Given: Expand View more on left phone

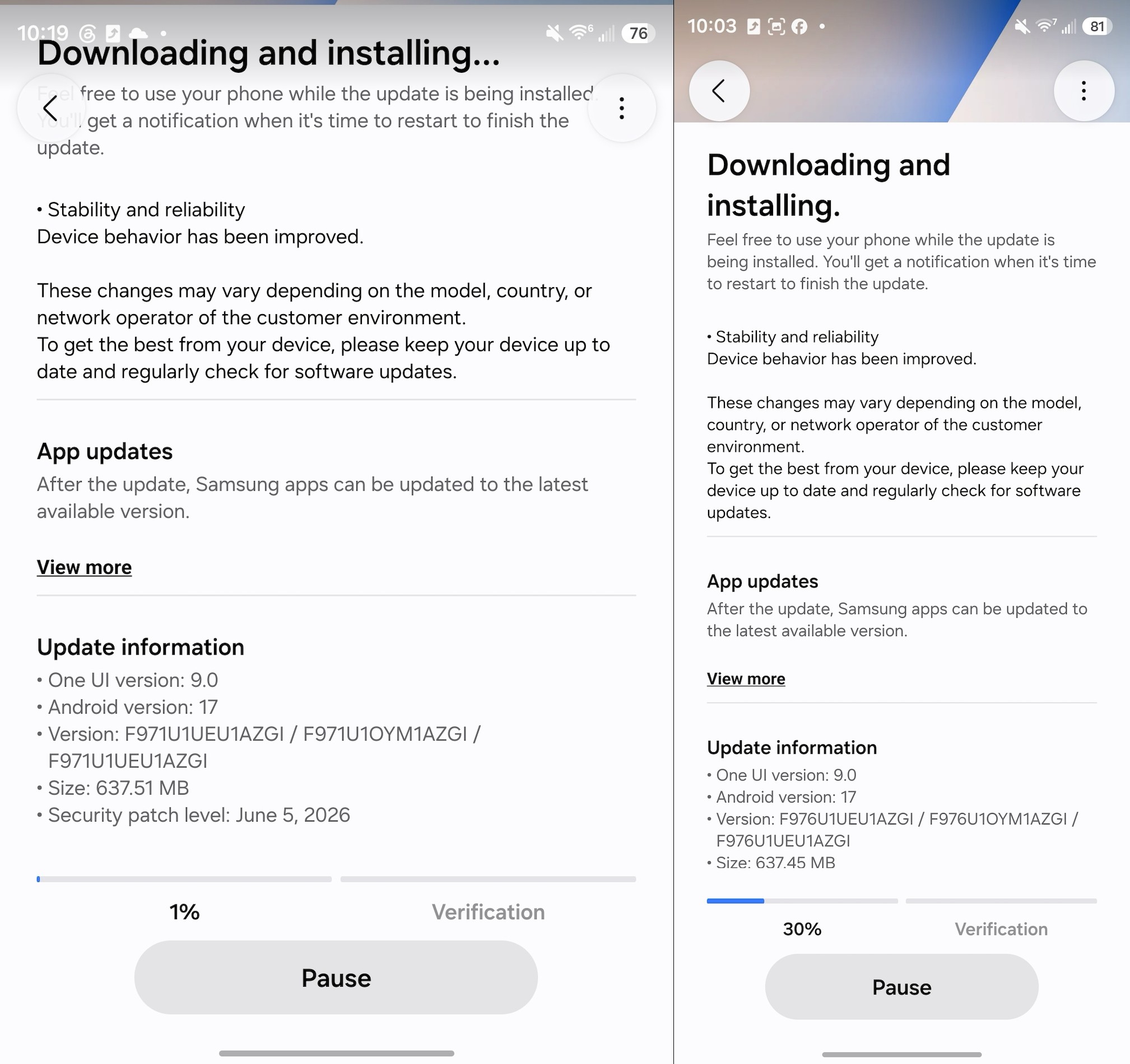Looking at the screenshot, I should tap(84, 567).
